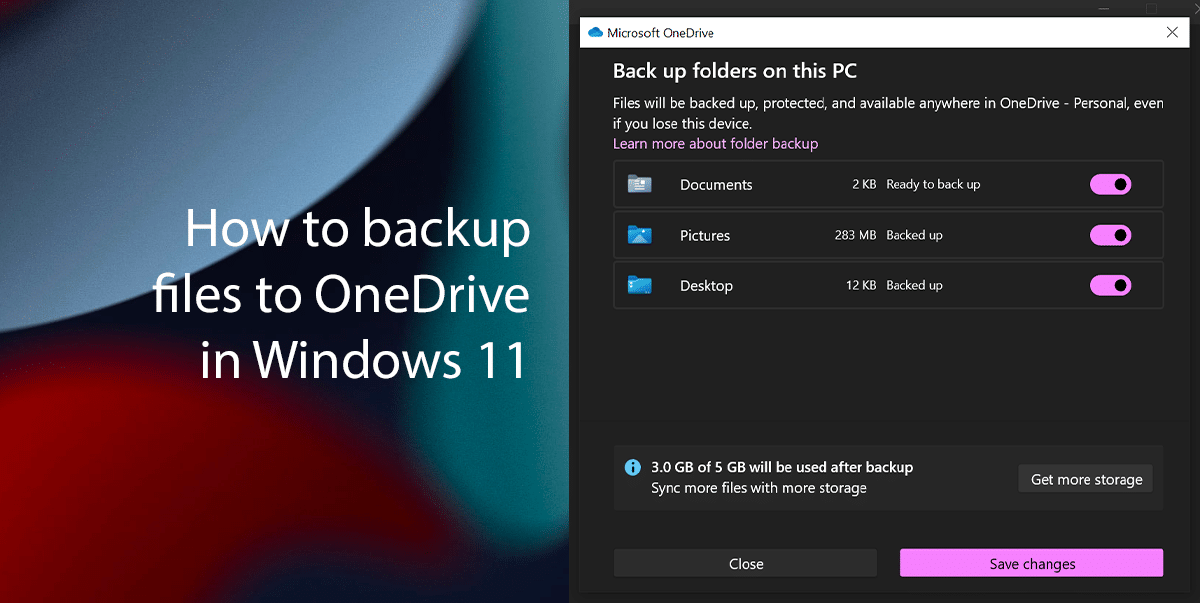Image resolution: width=1200 pixels, height=603 pixels.
Task: Click the info icon next to the storage message
Action: [631, 467]
